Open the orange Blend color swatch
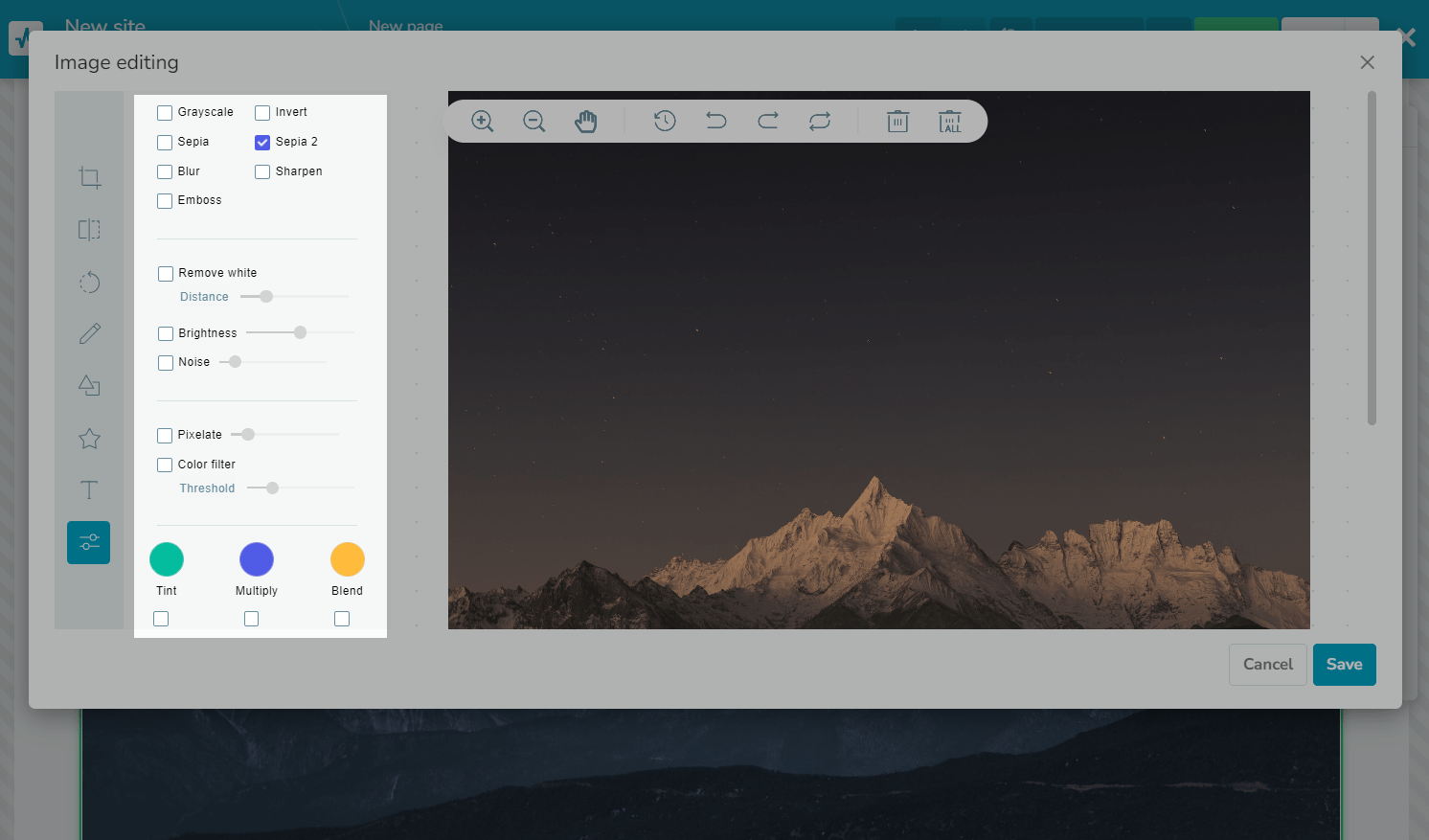The width and height of the screenshot is (1429, 840). pyautogui.click(x=348, y=559)
